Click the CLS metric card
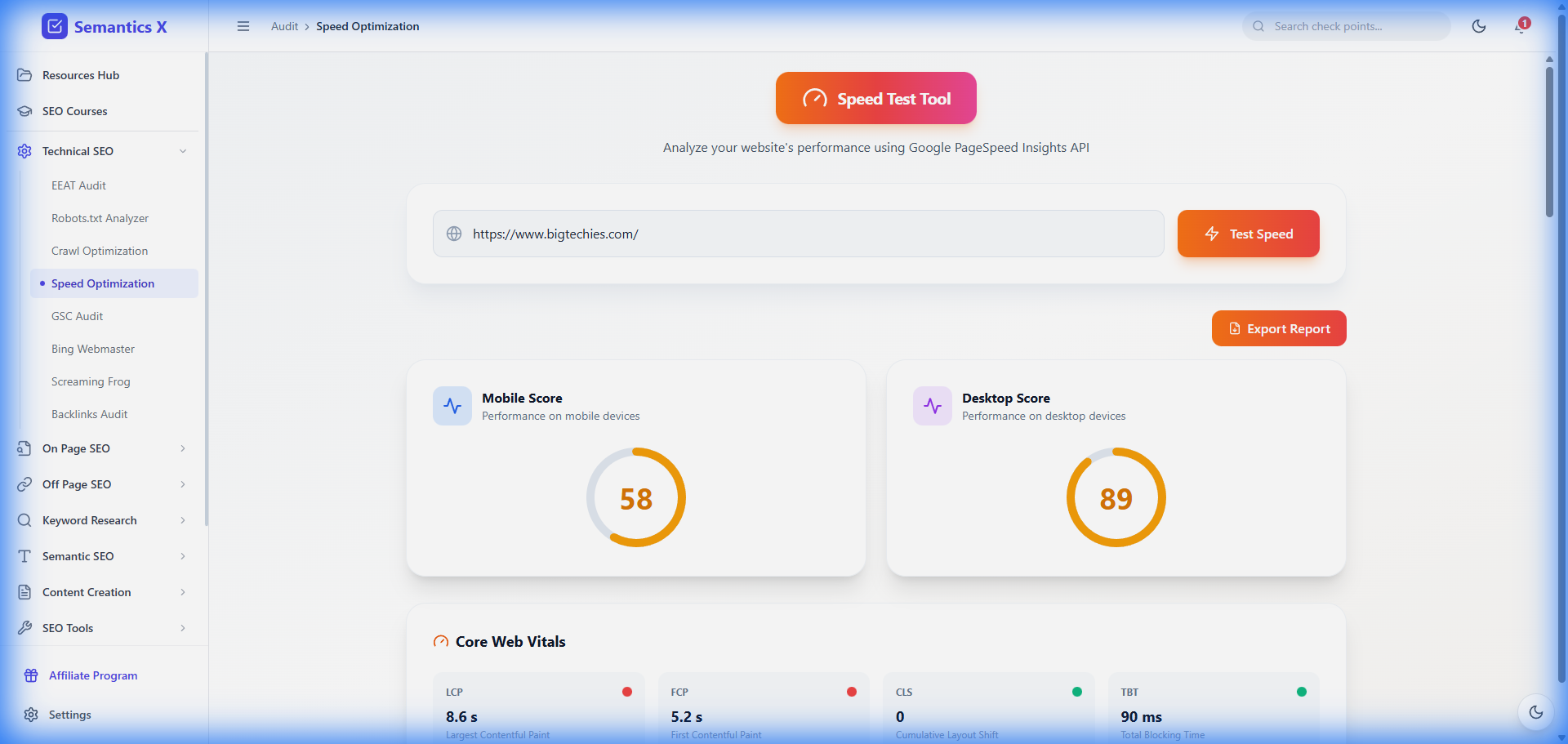The height and width of the screenshot is (744, 1568). pos(989,708)
